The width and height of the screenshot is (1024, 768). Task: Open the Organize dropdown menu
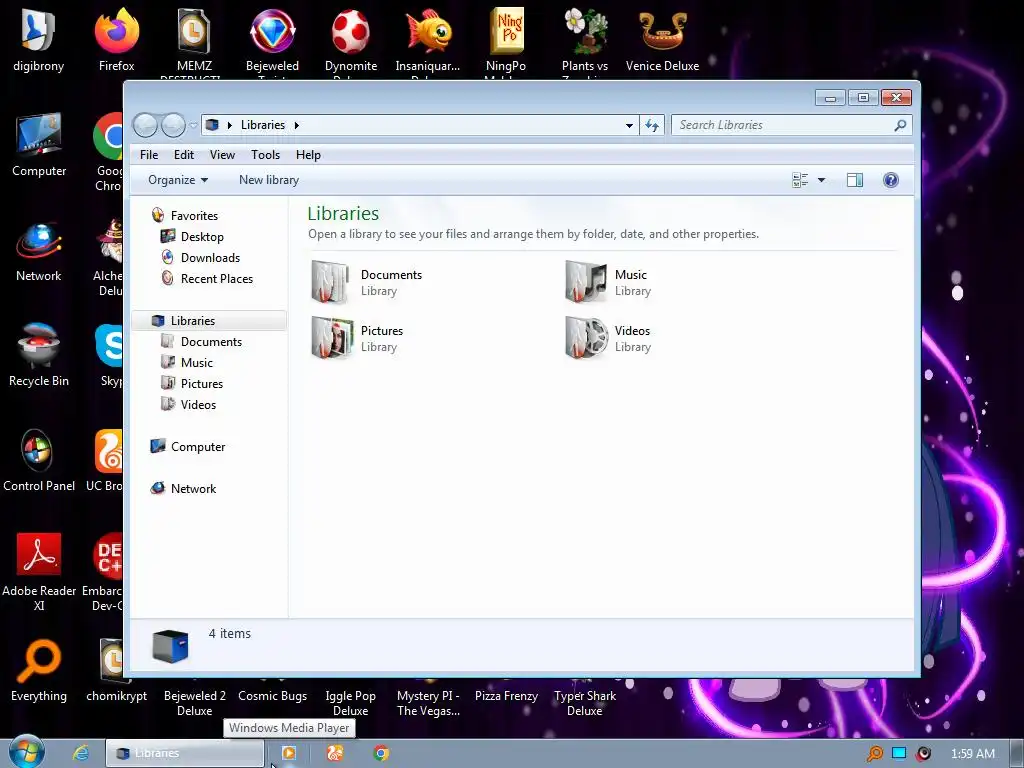point(178,180)
